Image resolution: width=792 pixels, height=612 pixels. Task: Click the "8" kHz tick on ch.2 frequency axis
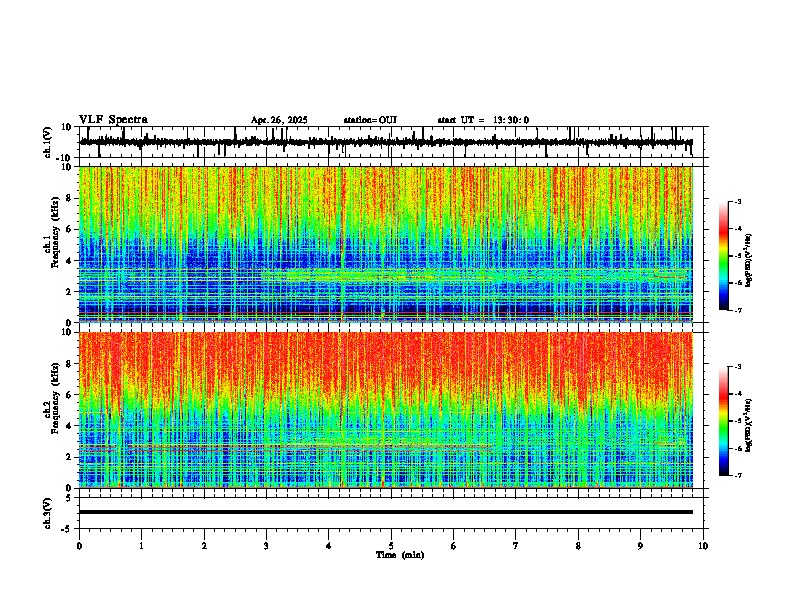coord(70,364)
